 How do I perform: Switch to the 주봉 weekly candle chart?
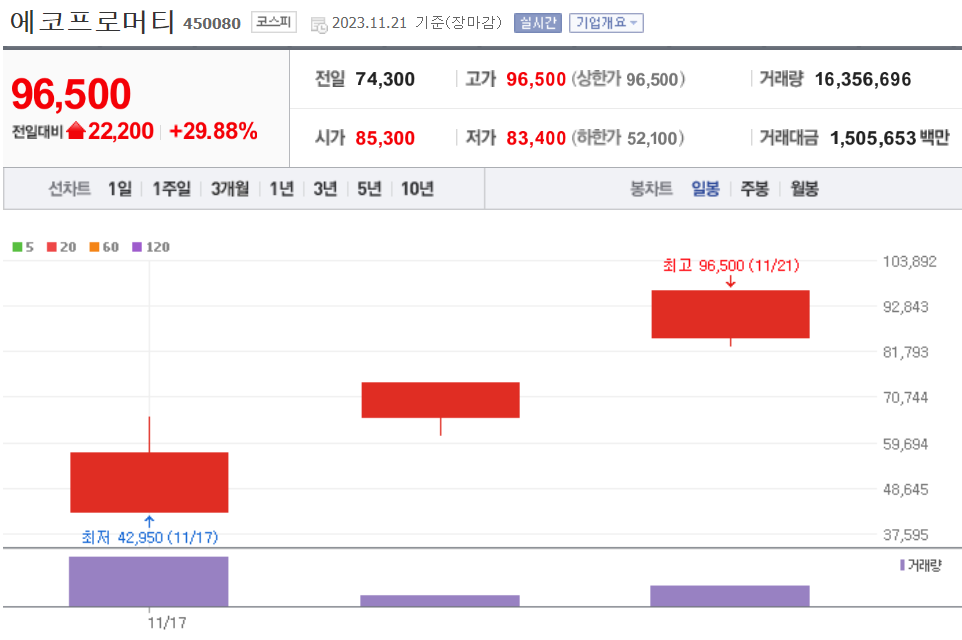click(755, 188)
